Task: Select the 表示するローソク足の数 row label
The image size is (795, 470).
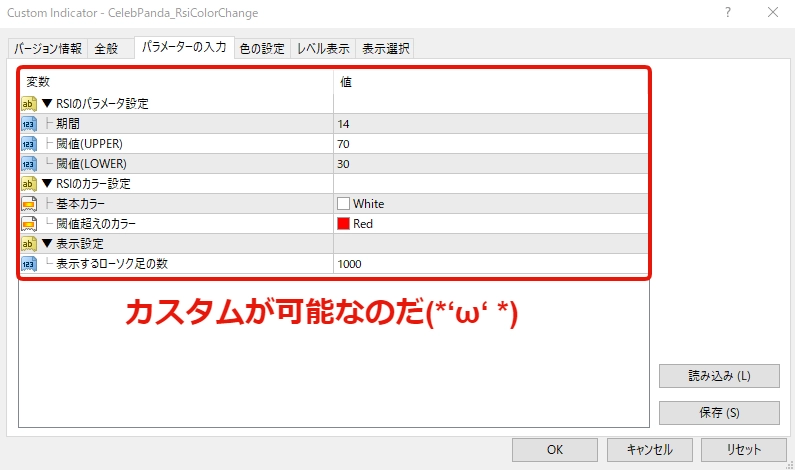Action: (112, 264)
